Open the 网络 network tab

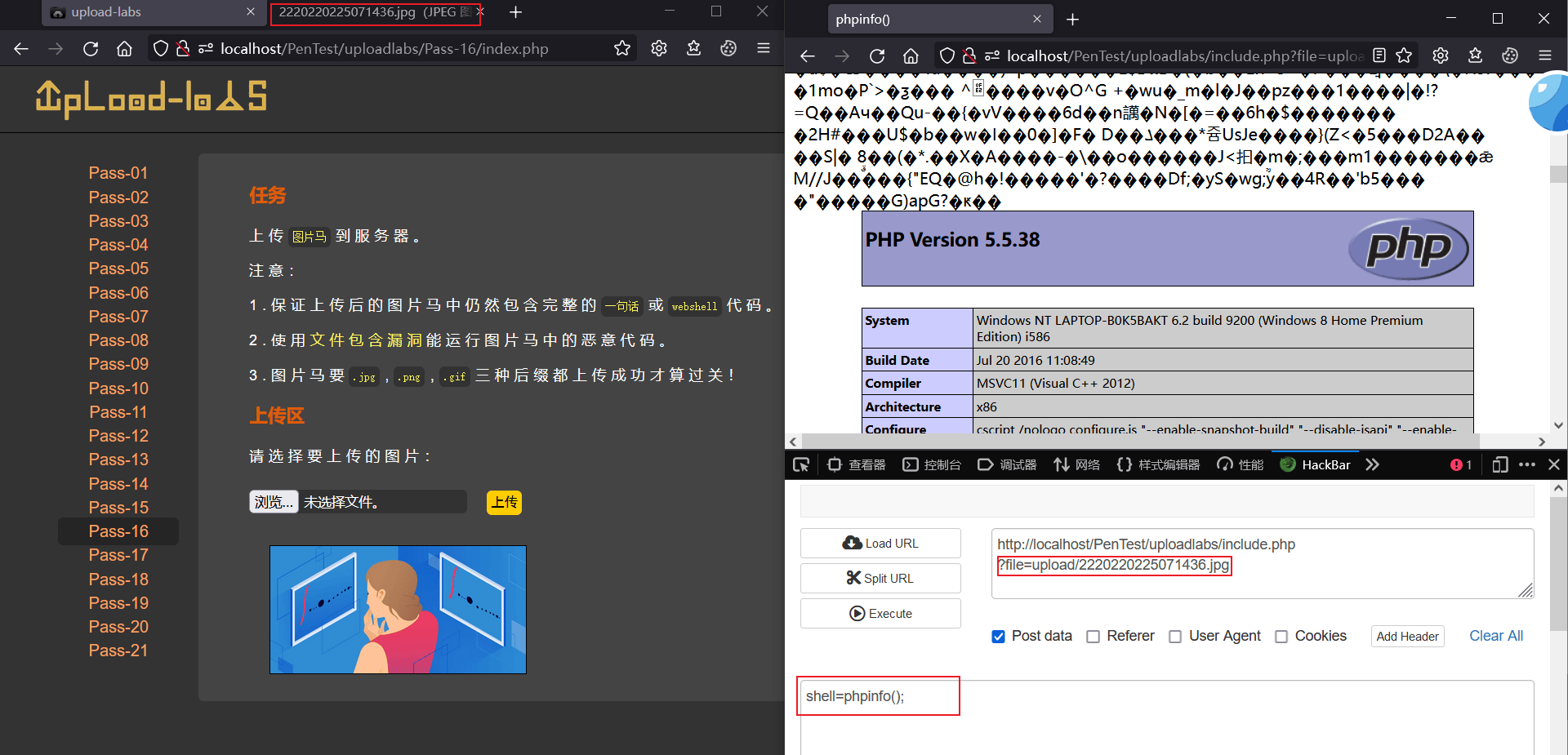[1077, 464]
